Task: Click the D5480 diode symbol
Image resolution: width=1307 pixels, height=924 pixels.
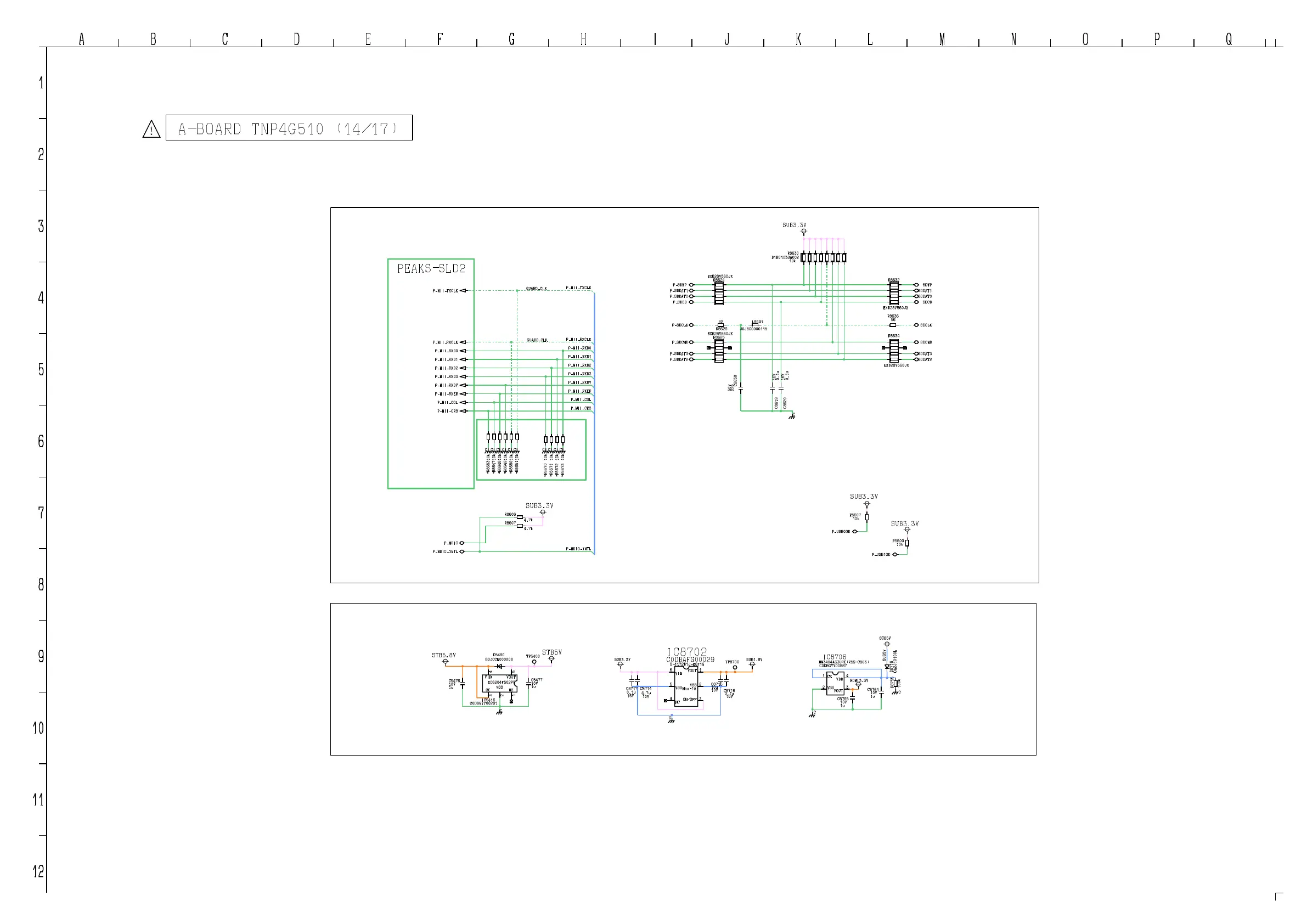Action: 500,666
